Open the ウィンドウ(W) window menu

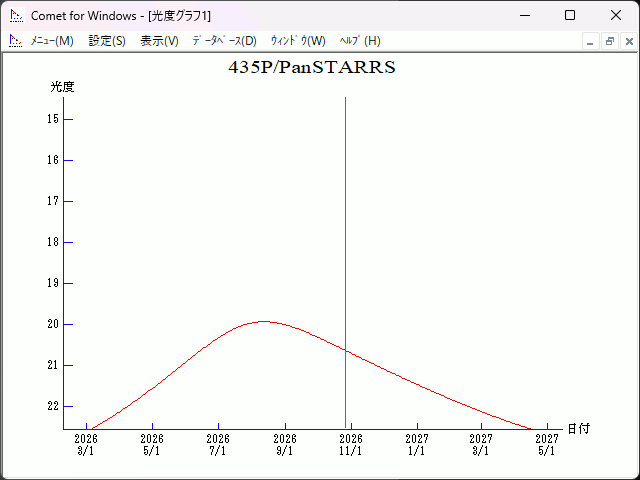pos(298,41)
